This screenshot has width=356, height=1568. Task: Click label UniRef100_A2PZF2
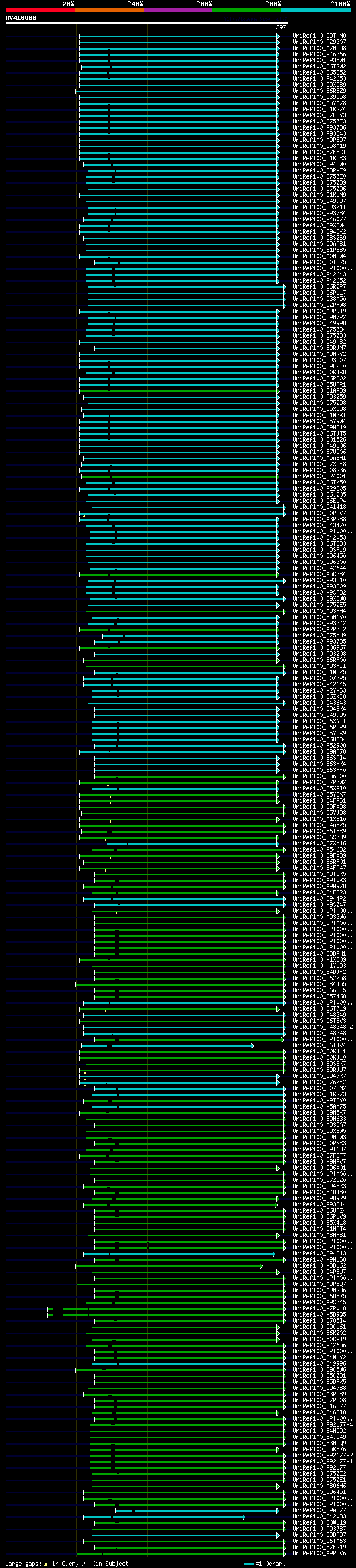319,630
